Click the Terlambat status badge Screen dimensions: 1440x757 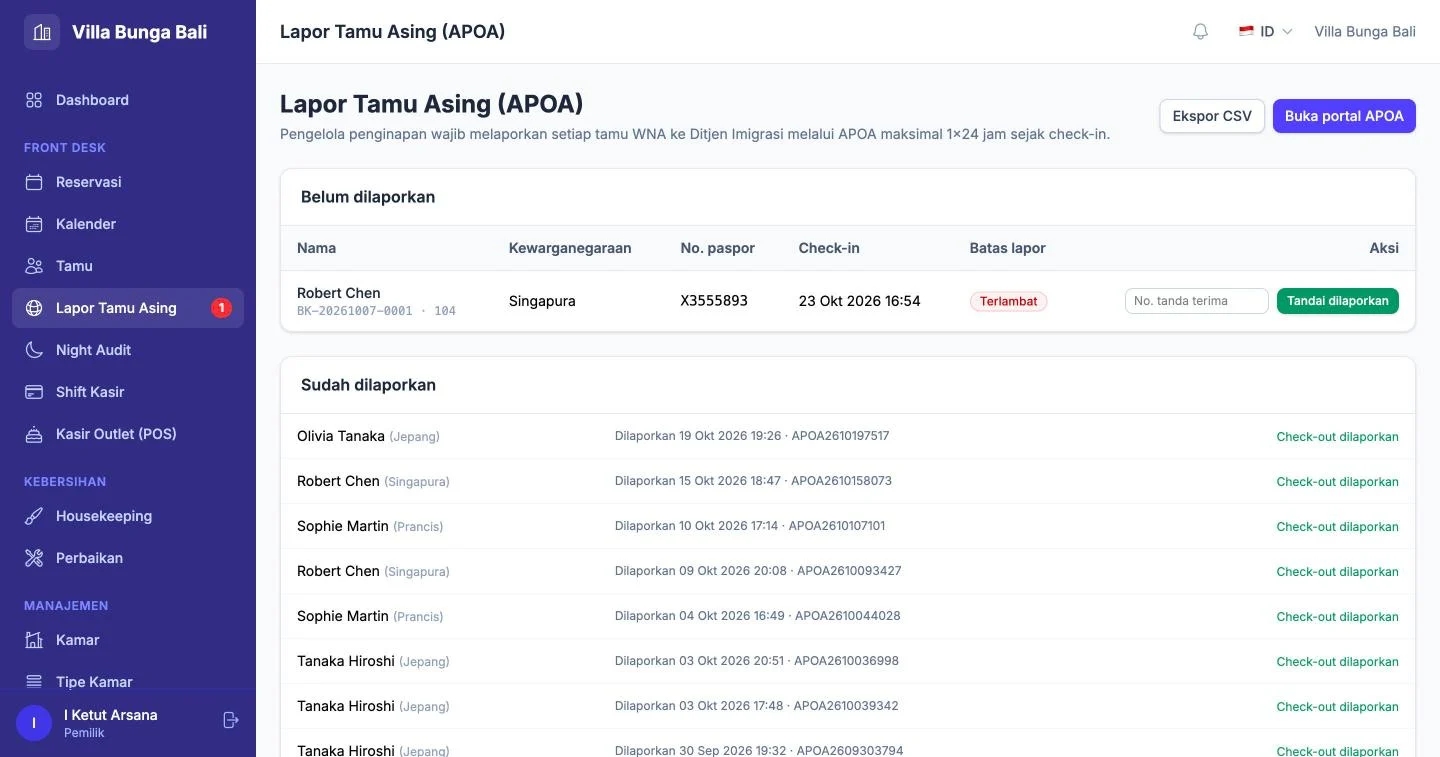pyautogui.click(x=1008, y=301)
